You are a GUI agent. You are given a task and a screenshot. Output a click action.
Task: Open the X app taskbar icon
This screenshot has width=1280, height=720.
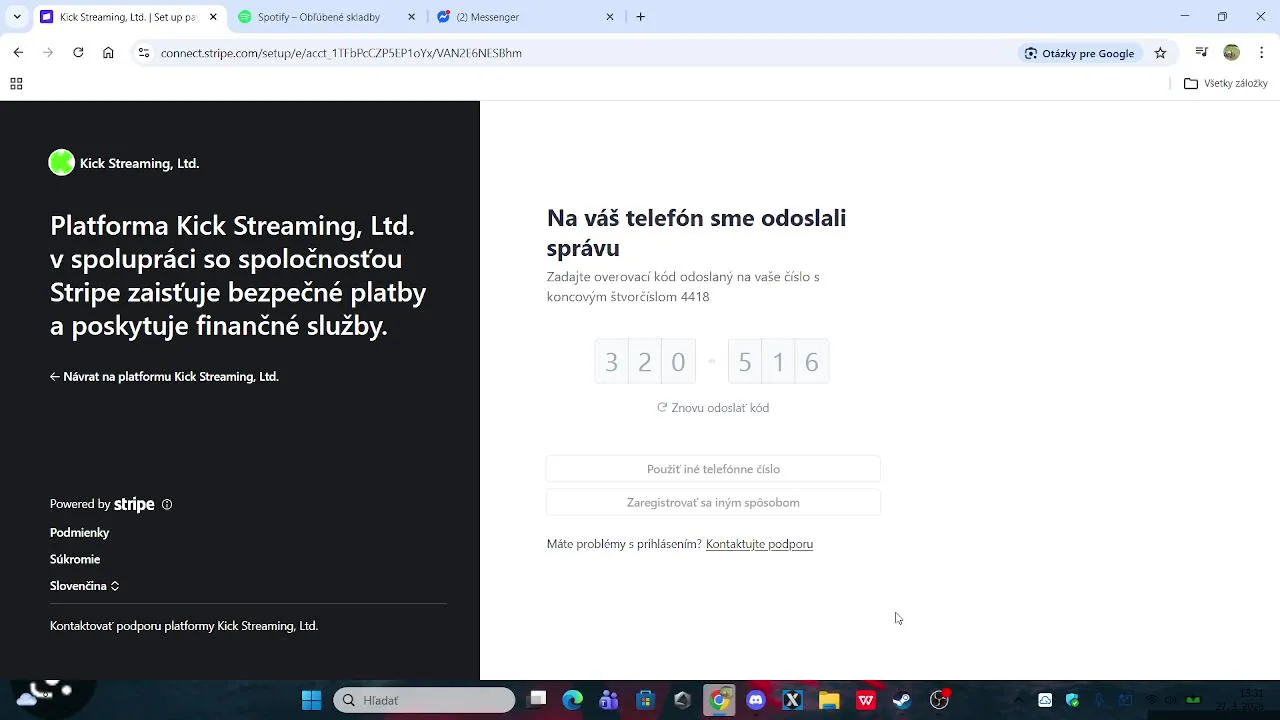click(x=792, y=700)
